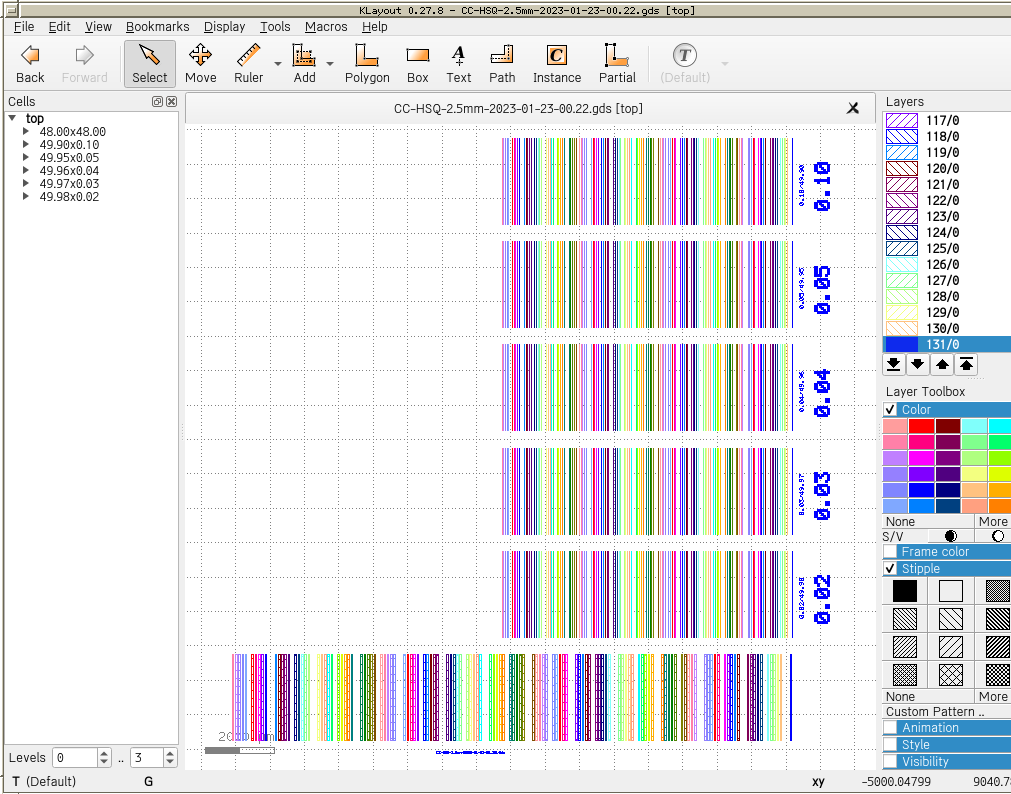The width and height of the screenshot is (1011, 794).
Task: Open the Tools menu
Action: click(275, 26)
